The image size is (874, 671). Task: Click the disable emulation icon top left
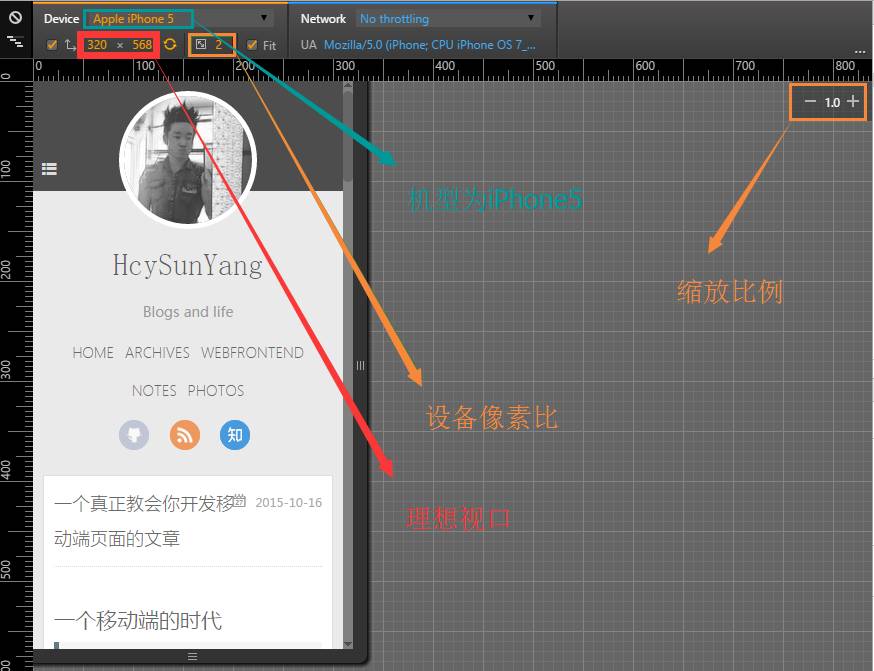click(x=14, y=17)
